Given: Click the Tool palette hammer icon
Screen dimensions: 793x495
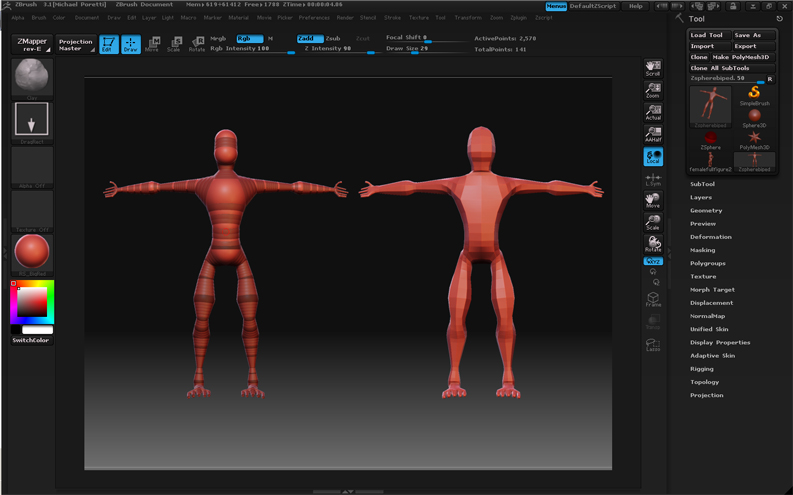Looking at the screenshot, I should tap(679, 18).
